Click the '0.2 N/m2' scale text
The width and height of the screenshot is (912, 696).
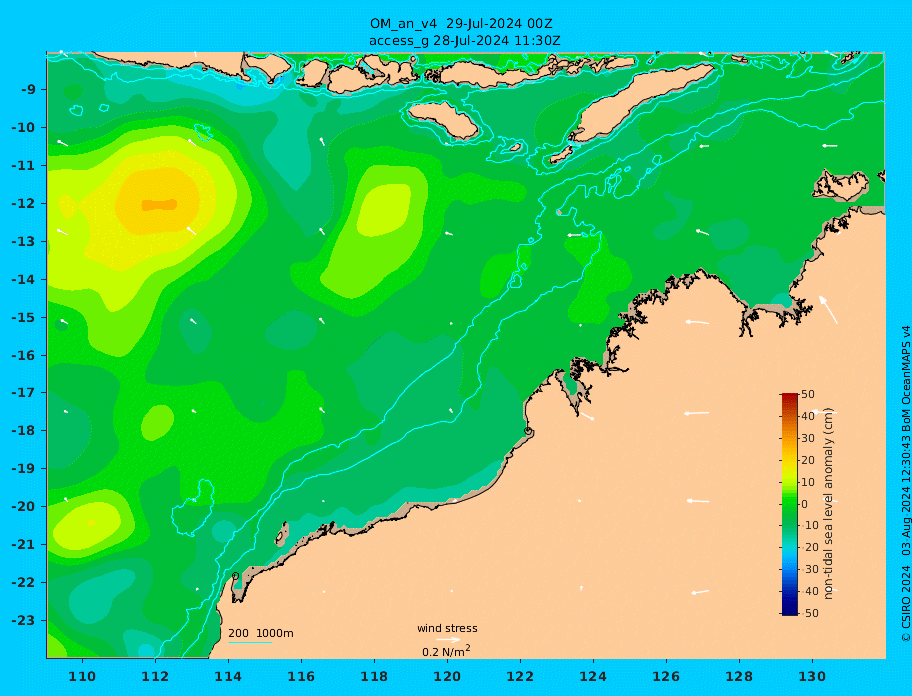coord(446,651)
